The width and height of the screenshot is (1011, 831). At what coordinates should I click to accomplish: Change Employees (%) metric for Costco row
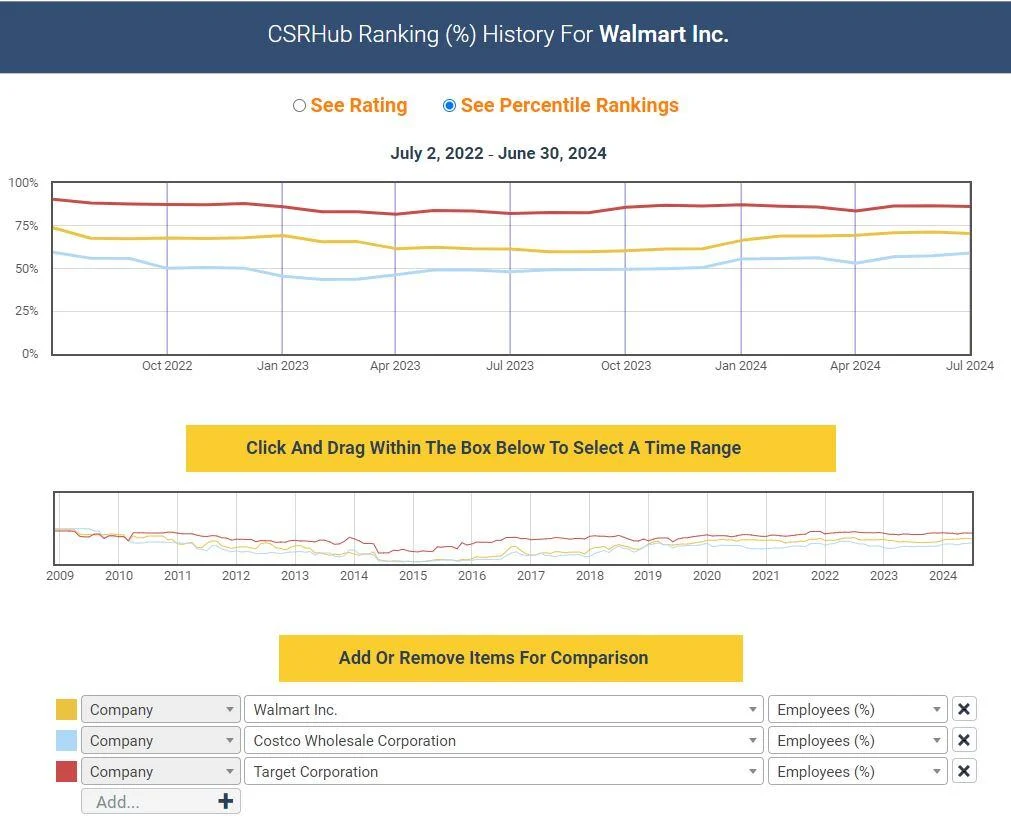coord(857,740)
